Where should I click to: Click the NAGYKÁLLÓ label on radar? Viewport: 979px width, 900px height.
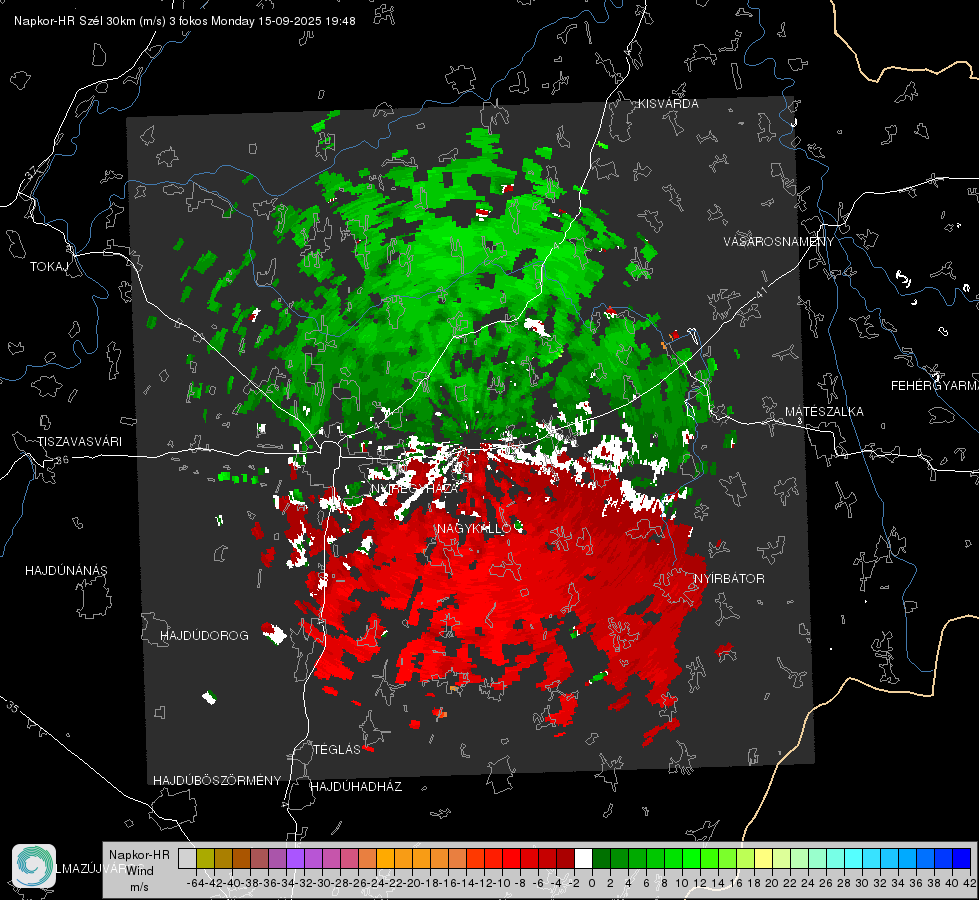(475, 529)
